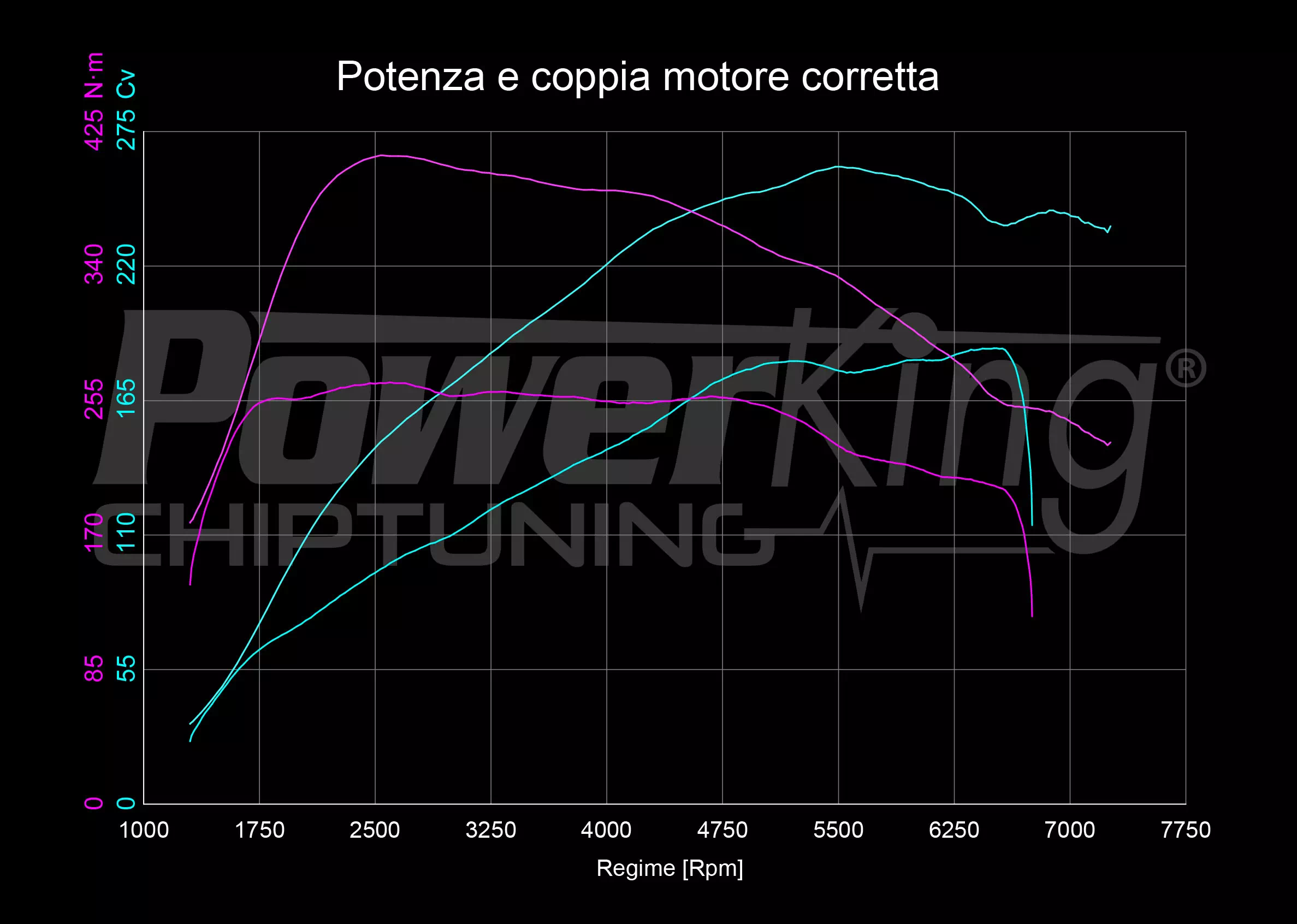Click the magenta torque tick 255
Screen dimensions: 1297x924
[x=94, y=399]
